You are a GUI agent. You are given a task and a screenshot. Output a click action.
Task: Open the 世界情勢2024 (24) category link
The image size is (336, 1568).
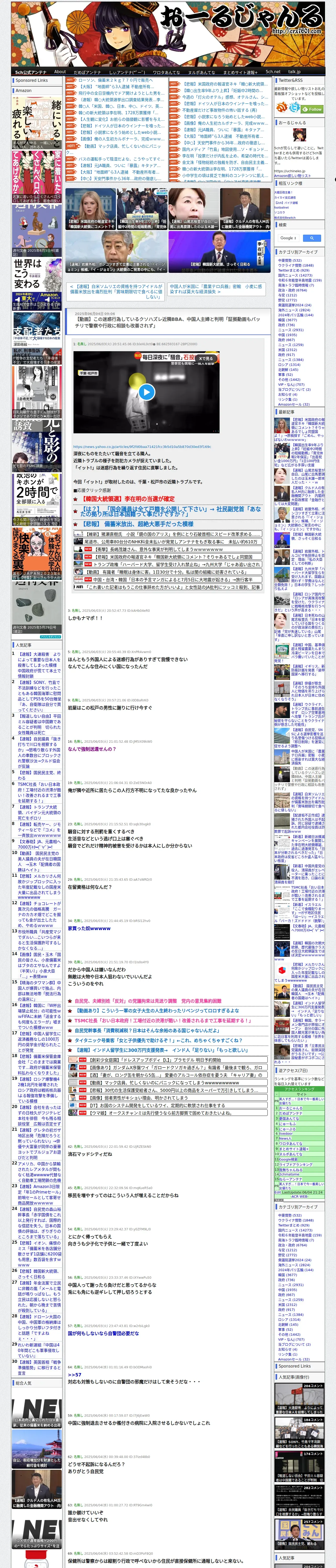(295, 305)
